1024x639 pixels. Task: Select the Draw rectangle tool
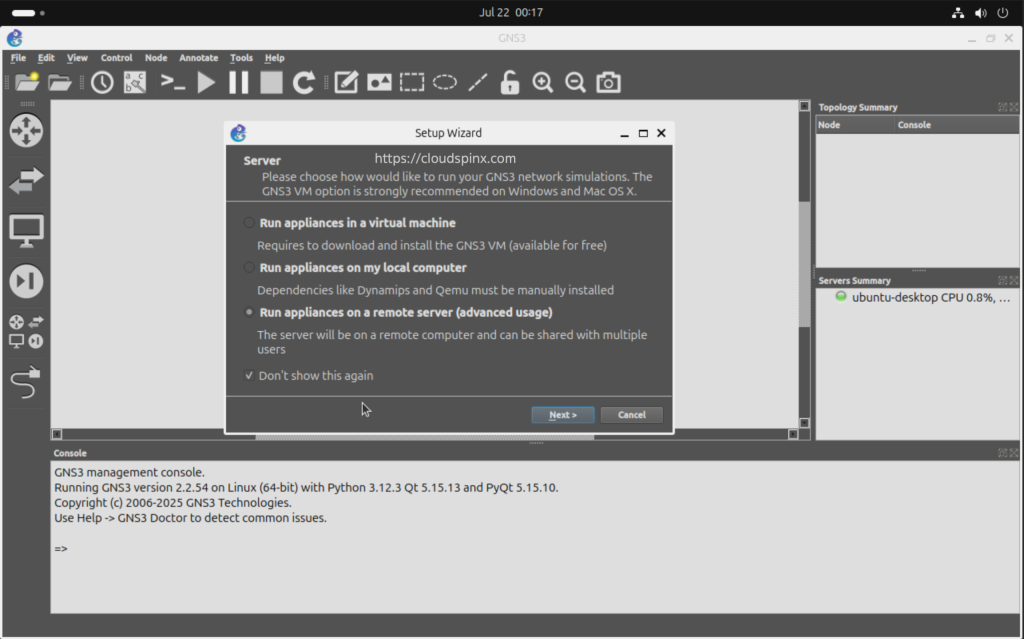click(411, 82)
